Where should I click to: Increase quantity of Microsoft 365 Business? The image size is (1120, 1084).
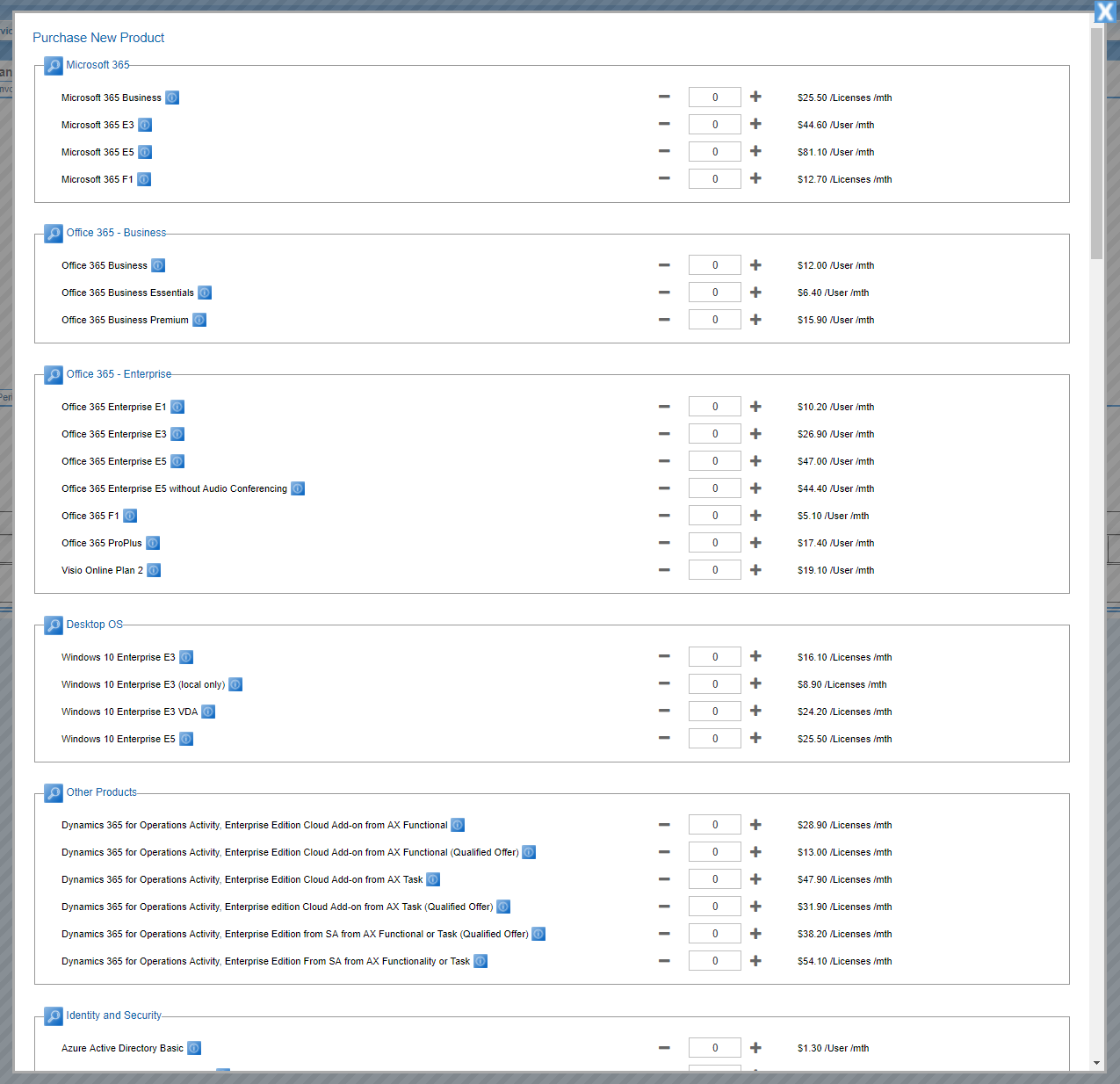click(x=755, y=97)
